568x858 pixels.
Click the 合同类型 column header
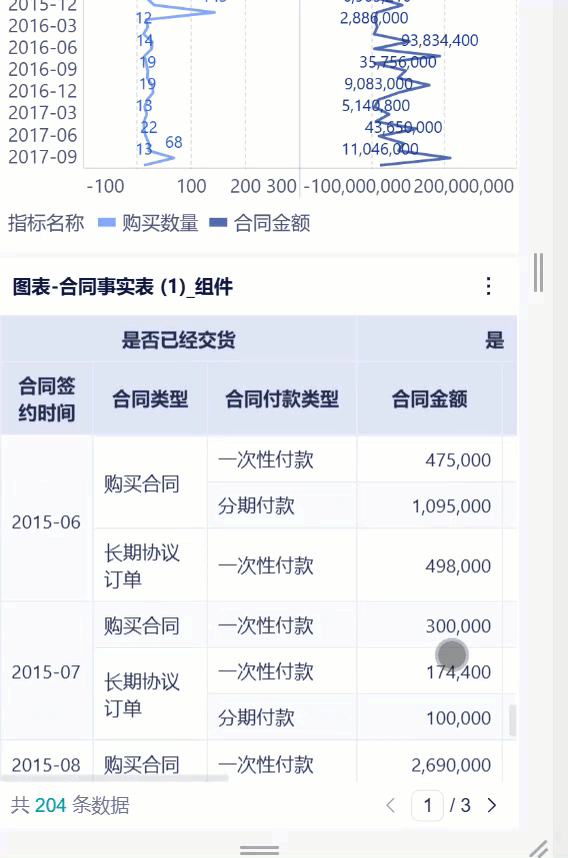[x=150, y=399]
